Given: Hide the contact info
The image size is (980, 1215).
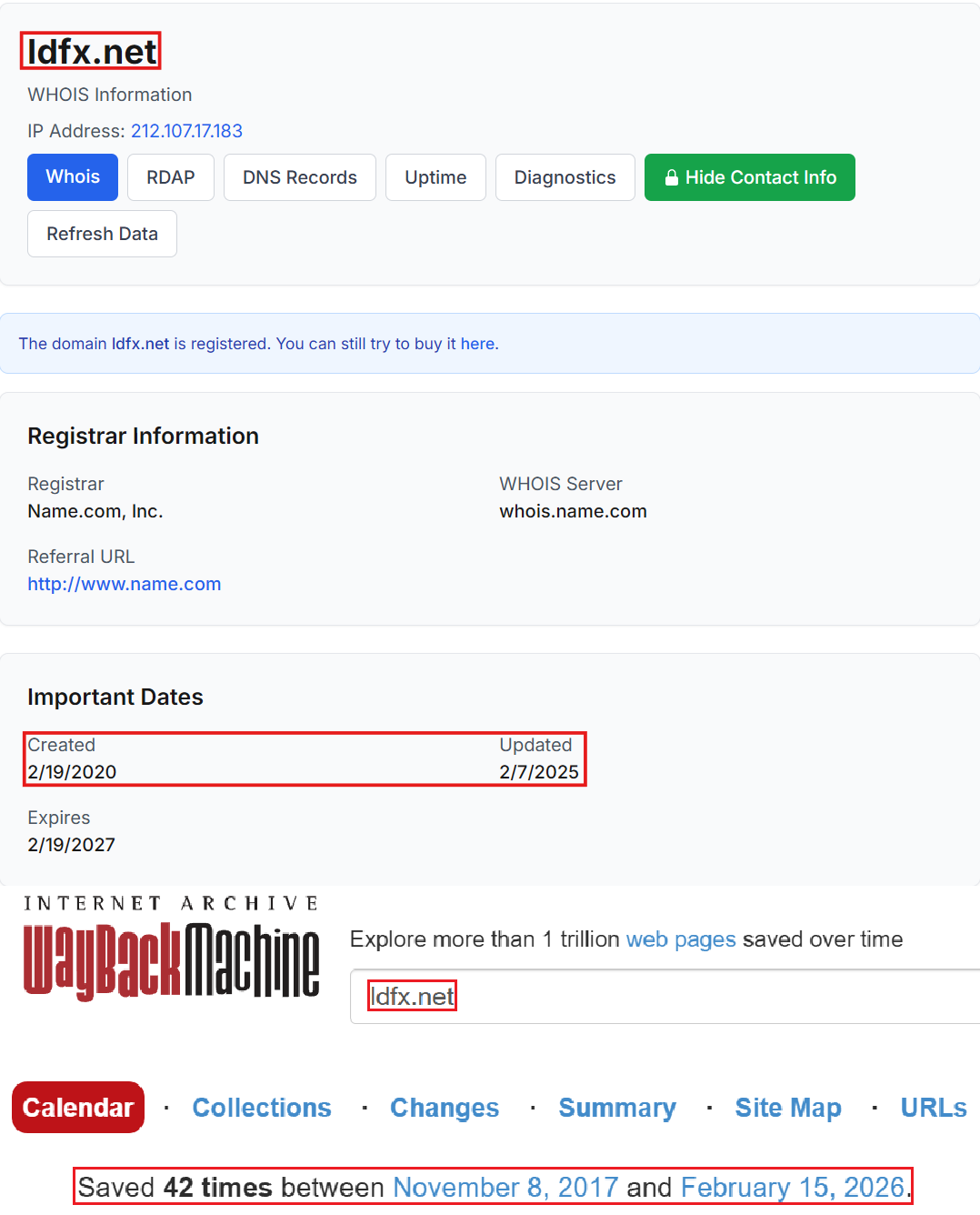Looking at the screenshot, I should point(749,177).
